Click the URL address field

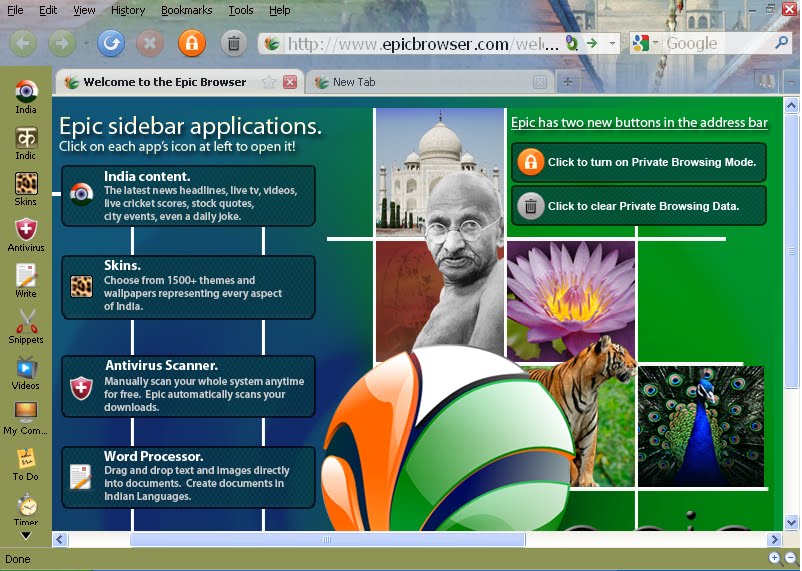coord(422,43)
